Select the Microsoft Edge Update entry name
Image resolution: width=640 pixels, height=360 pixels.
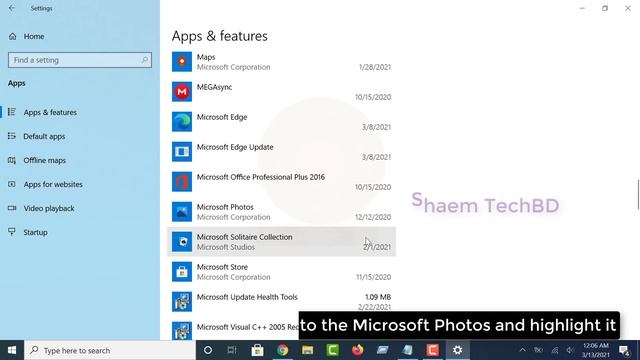[x=235, y=147]
